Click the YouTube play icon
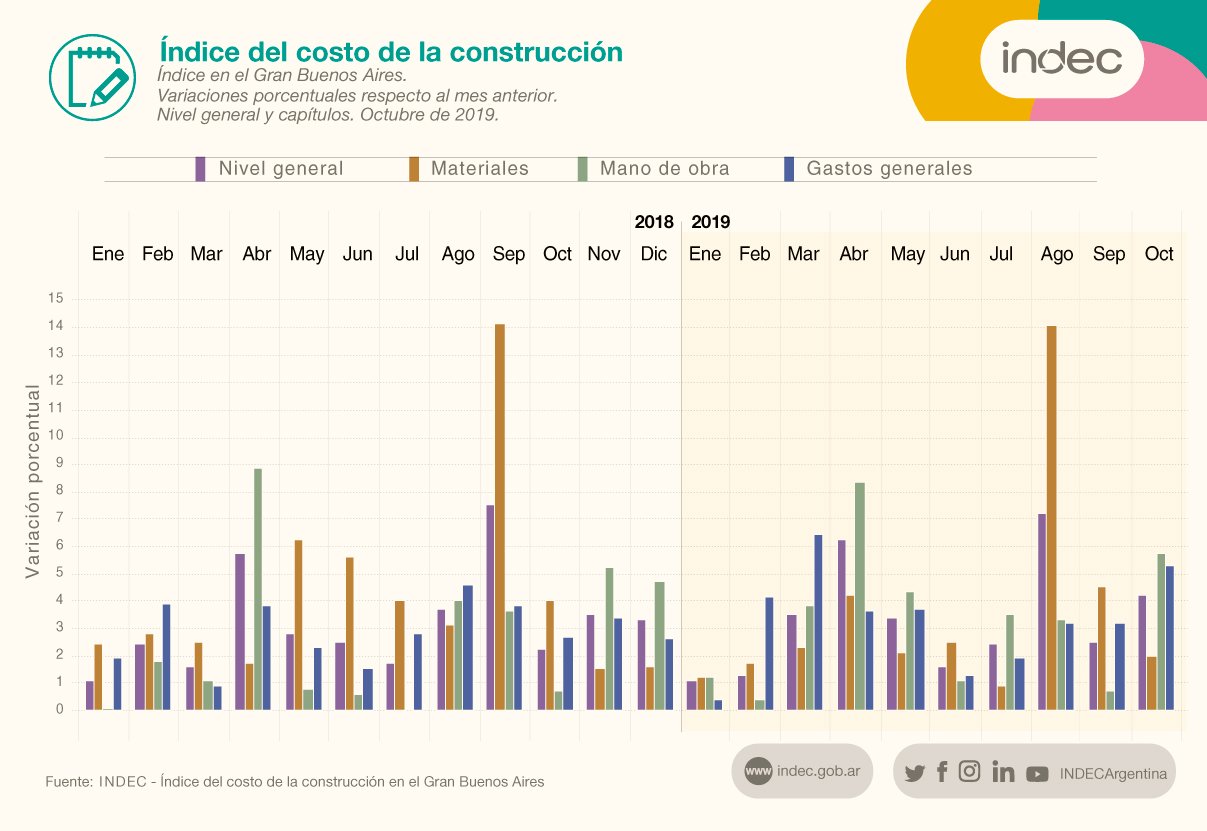 [1037, 773]
